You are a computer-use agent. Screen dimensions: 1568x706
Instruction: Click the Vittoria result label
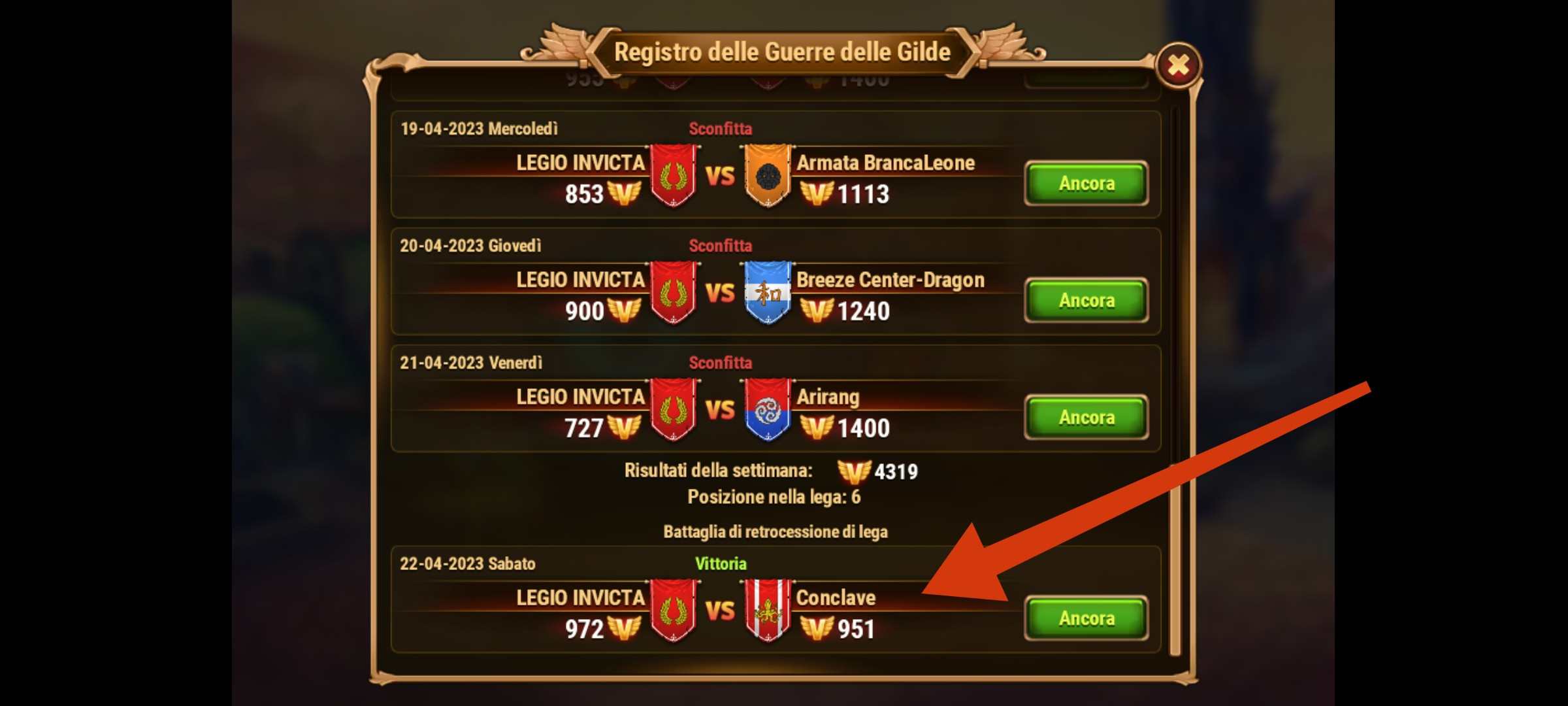pyautogui.click(x=720, y=563)
